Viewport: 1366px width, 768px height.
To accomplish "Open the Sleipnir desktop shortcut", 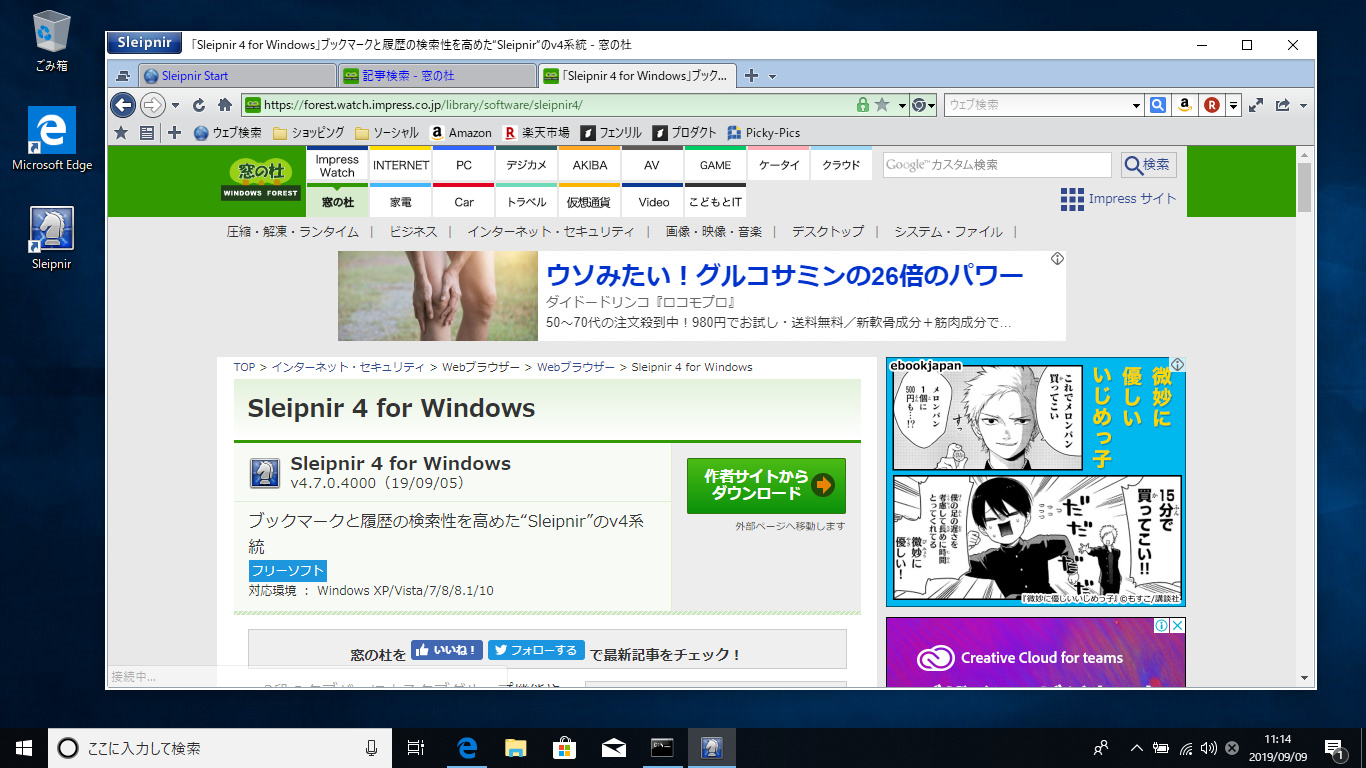I will 52,240.
